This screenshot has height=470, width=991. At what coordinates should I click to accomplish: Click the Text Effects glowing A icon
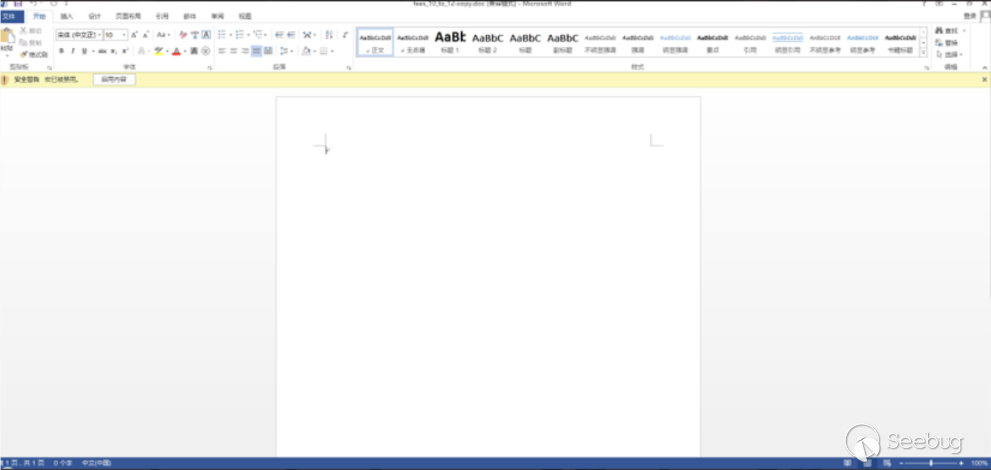tap(141, 51)
